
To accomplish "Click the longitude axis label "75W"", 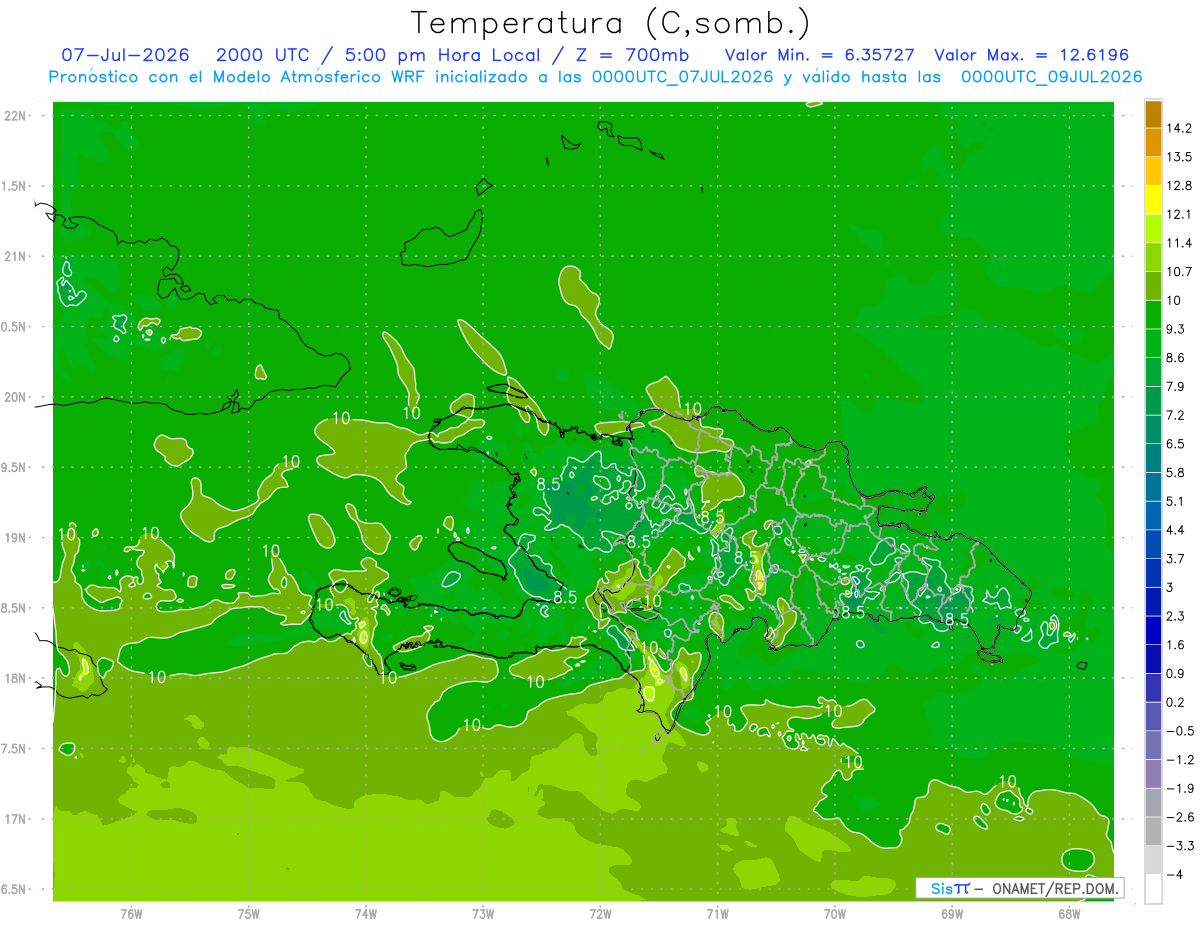I will pos(249,914).
